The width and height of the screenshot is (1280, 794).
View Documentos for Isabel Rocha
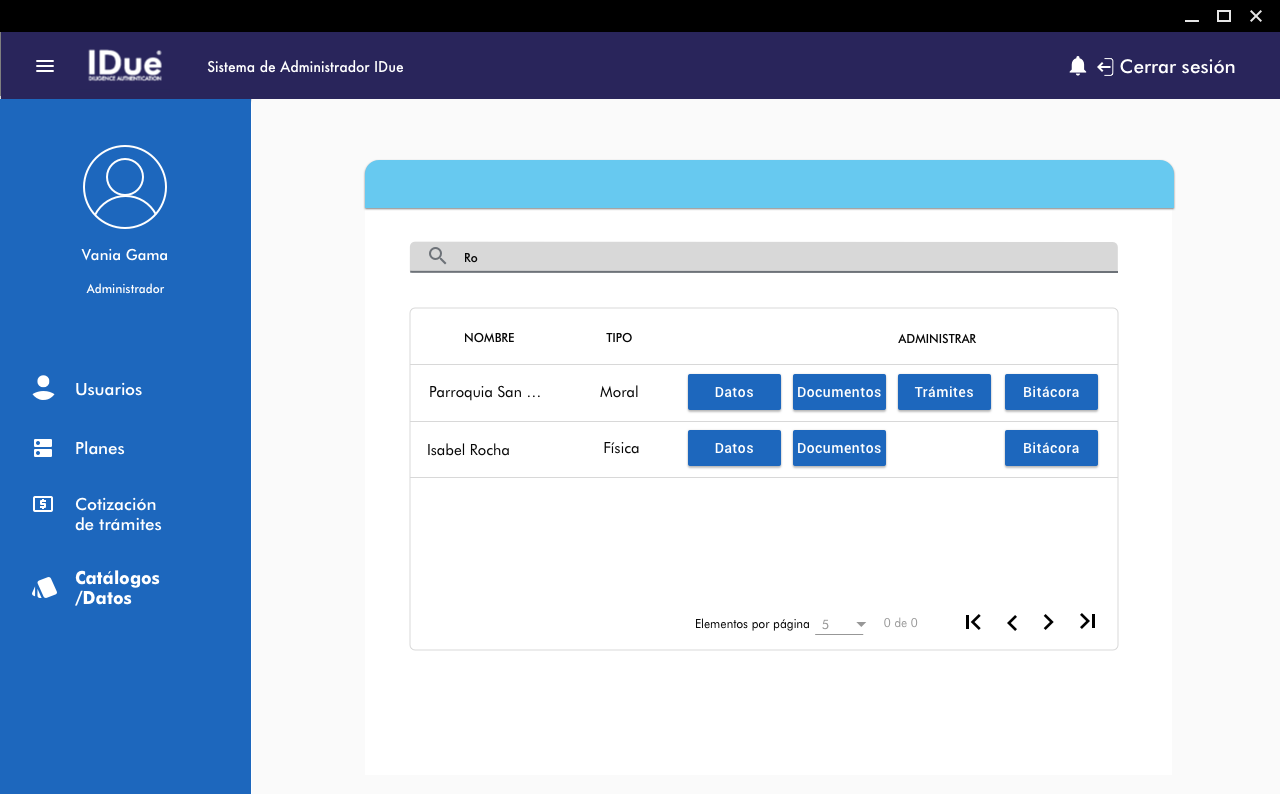(839, 448)
